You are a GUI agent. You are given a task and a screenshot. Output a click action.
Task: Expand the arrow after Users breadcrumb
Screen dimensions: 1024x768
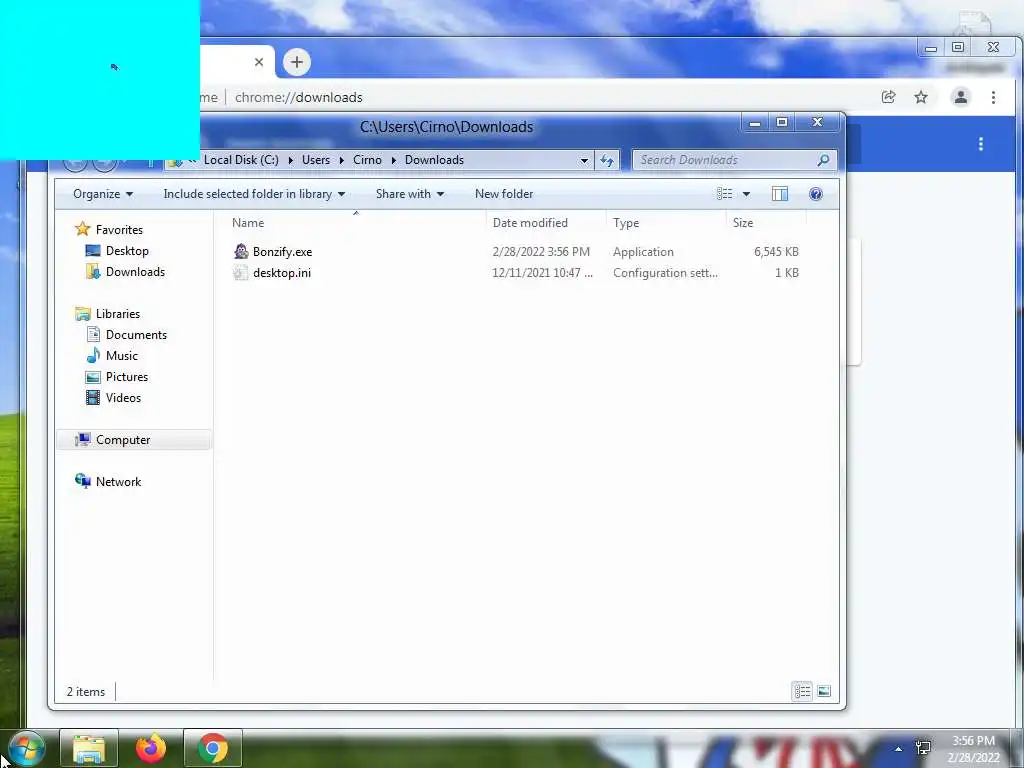click(342, 160)
